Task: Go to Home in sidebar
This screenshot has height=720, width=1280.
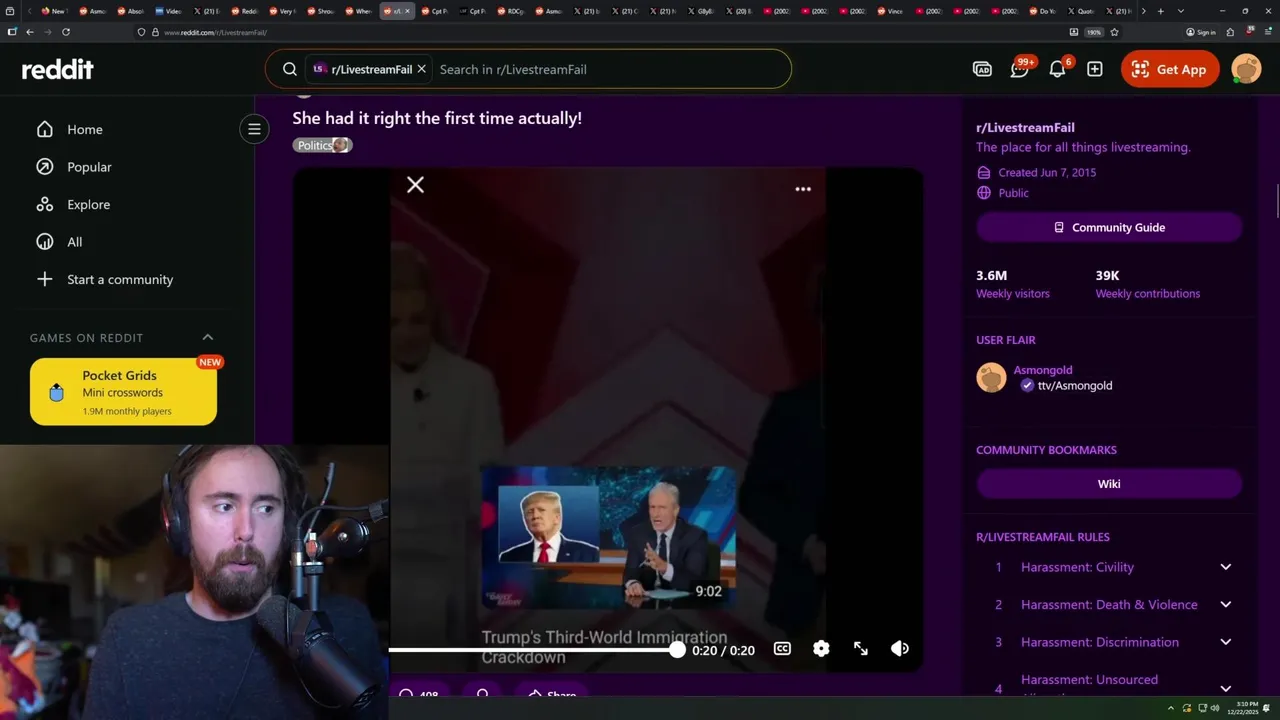Action: [85, 129]
